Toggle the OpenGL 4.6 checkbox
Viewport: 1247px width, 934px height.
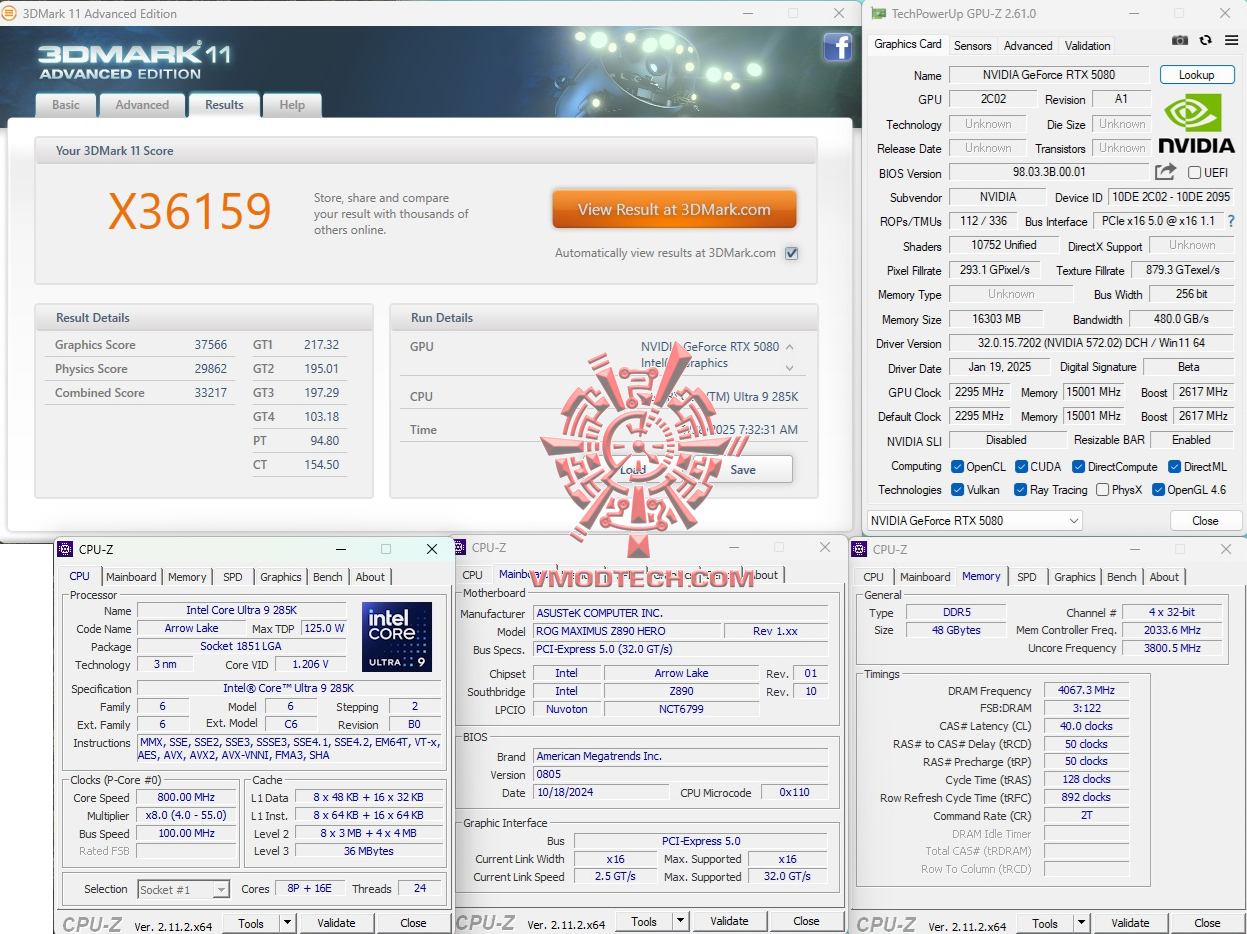[1159, 490]
